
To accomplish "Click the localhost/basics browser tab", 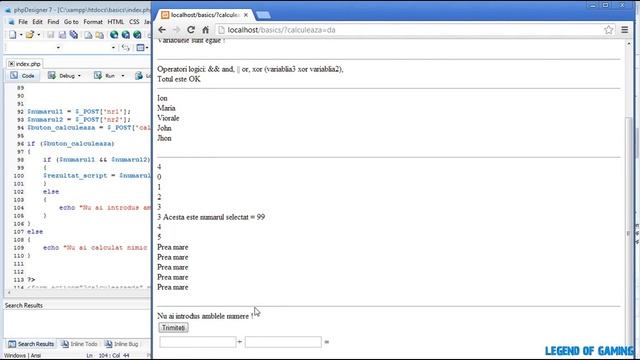I will tap(204, 15).
